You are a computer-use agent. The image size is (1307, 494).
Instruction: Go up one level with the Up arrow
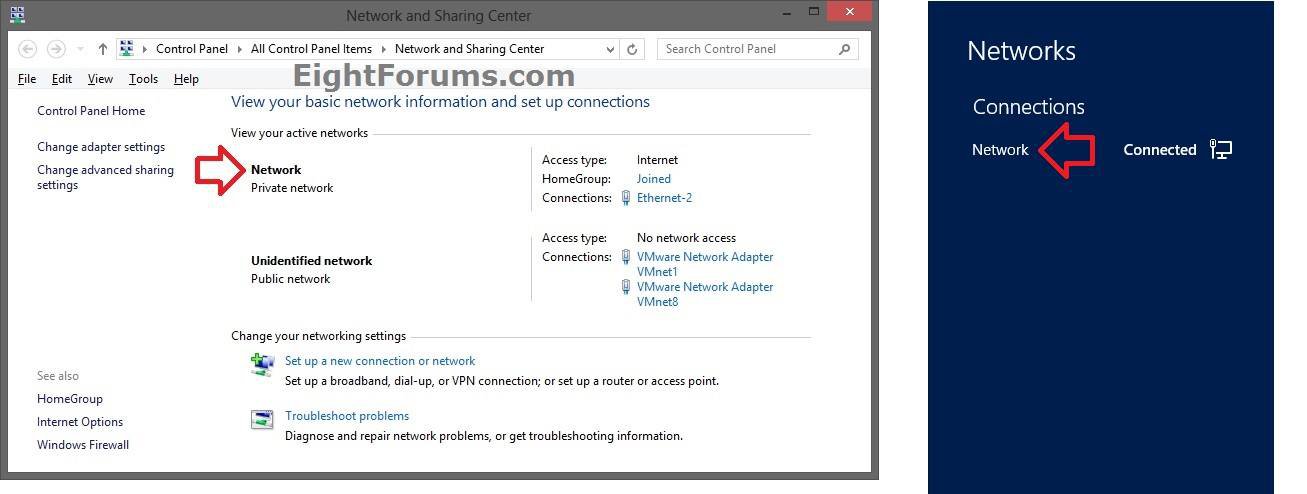click(x=102, y=49)
